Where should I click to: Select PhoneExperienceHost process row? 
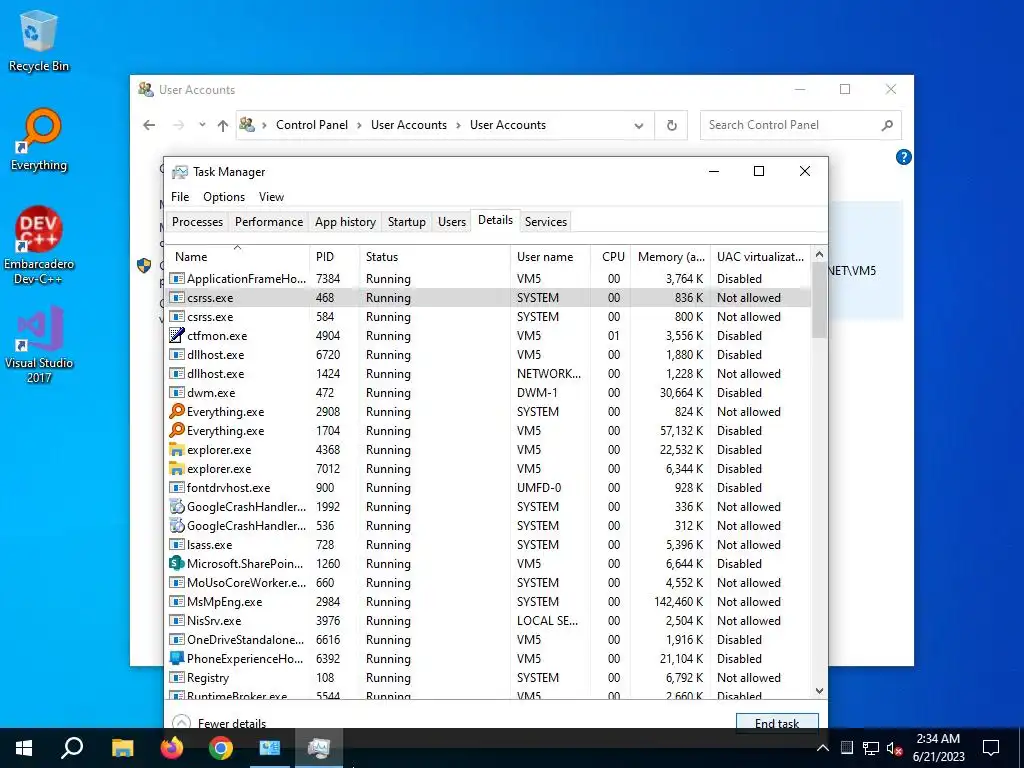click(x=488, y=659)
